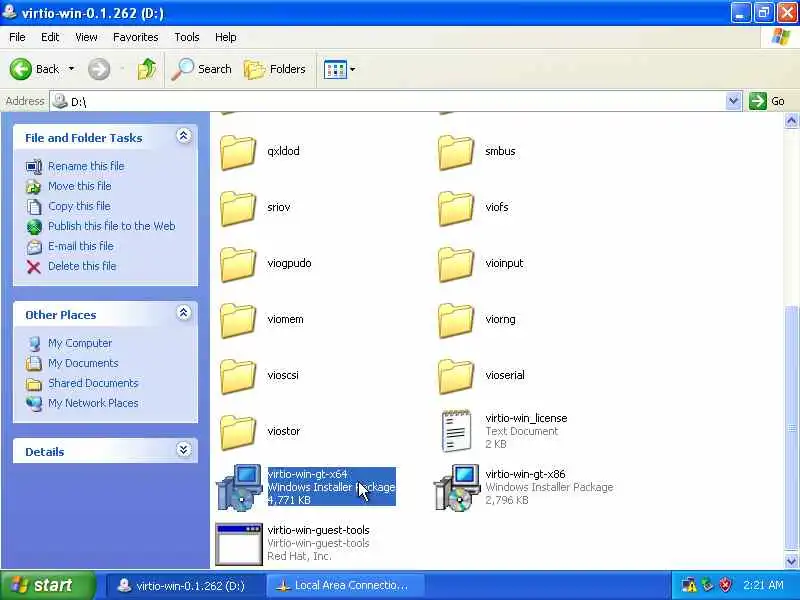Open the Search pane

tap(202, 69)
